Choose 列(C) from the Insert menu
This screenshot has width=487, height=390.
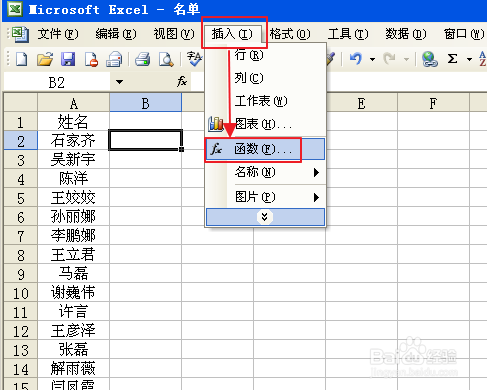[265, 78]
